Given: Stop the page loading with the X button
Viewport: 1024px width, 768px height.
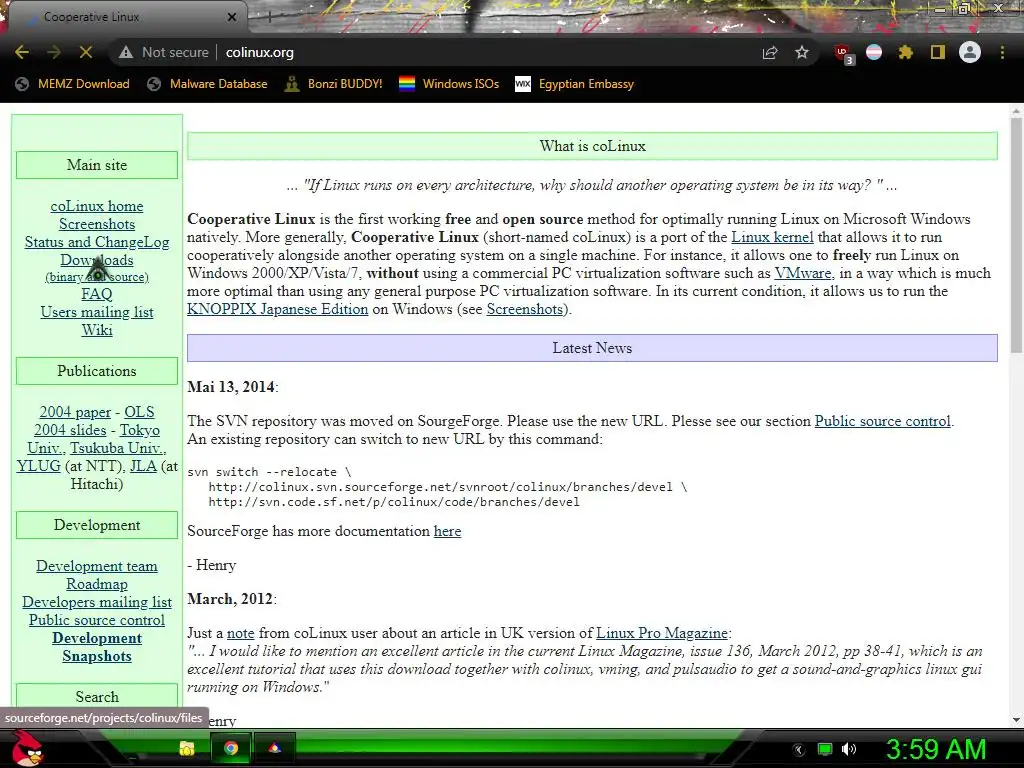Looking at the screenshot, I should [x=86, y=52].
